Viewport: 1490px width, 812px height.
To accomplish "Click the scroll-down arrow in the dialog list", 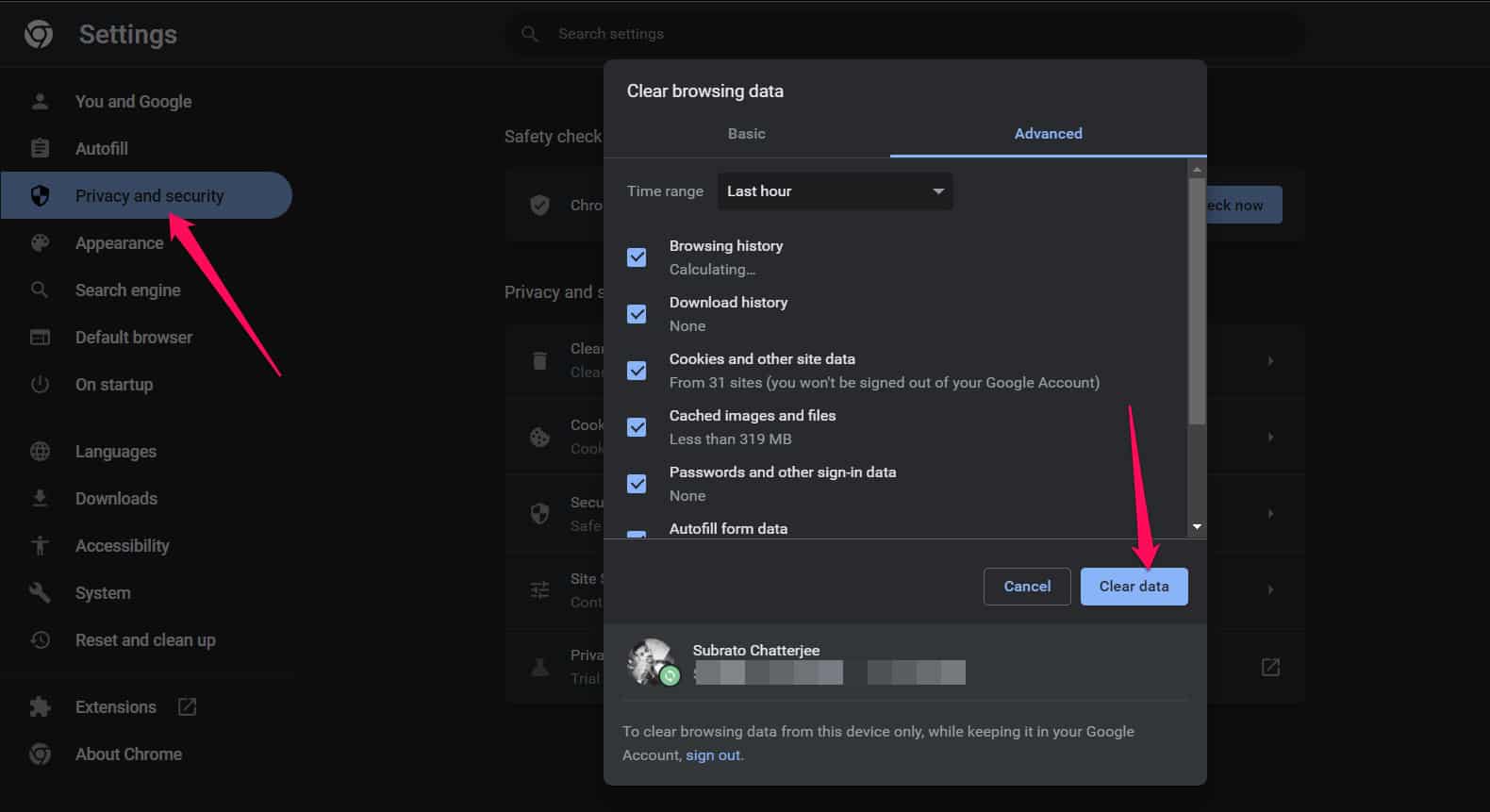I will pos(1197,526).
